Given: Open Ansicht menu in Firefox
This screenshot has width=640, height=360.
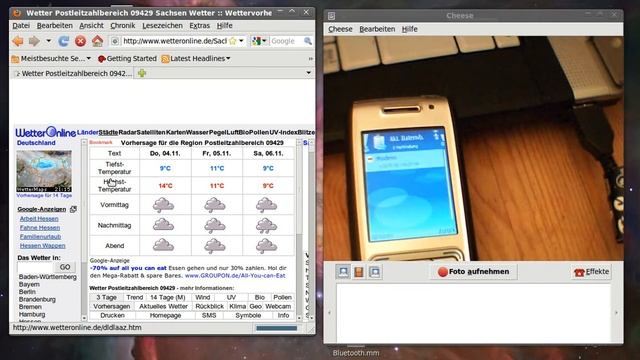Looking at the screenshot, I should [91, 26].
